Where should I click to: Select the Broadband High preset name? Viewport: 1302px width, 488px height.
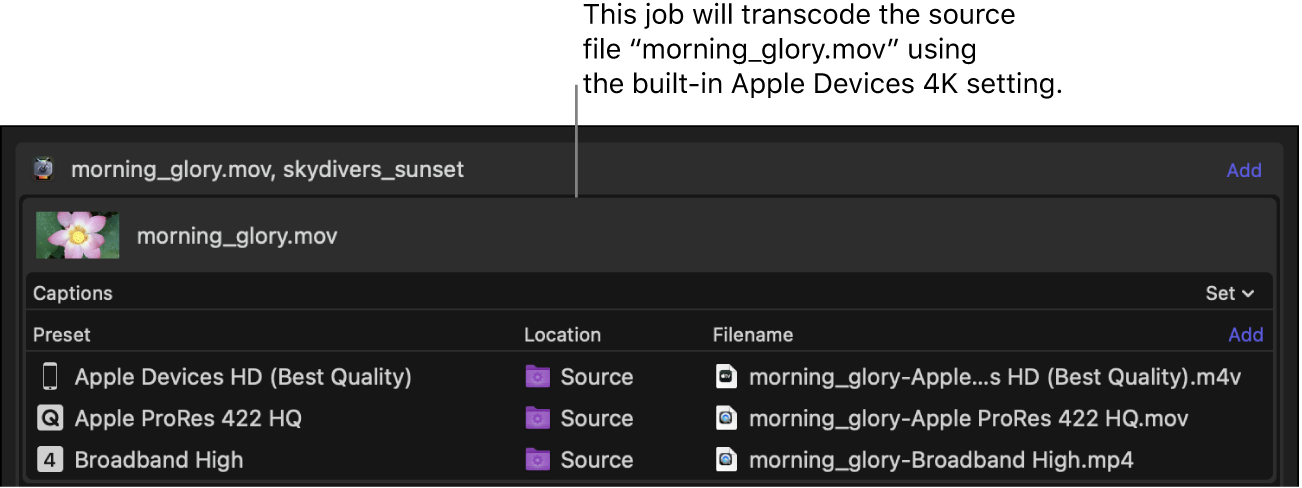[x=159, y=460]
